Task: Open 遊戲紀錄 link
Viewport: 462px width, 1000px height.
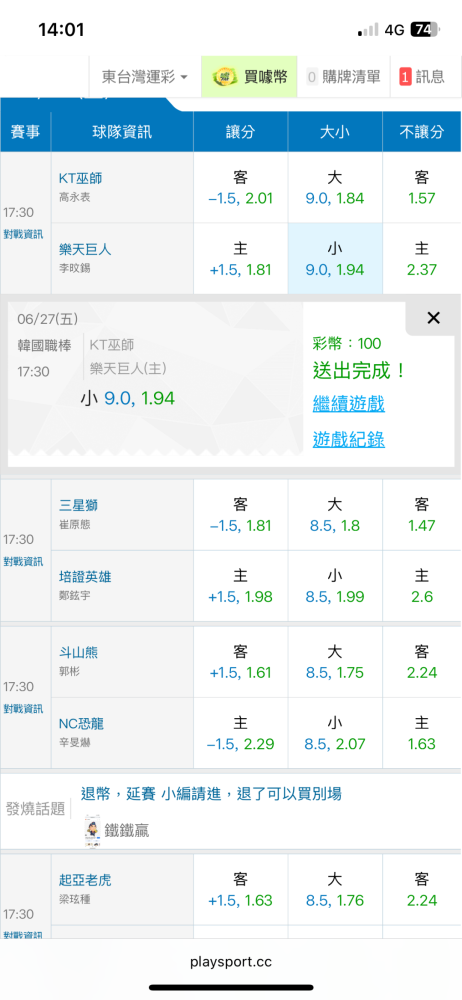Action: 348,439
